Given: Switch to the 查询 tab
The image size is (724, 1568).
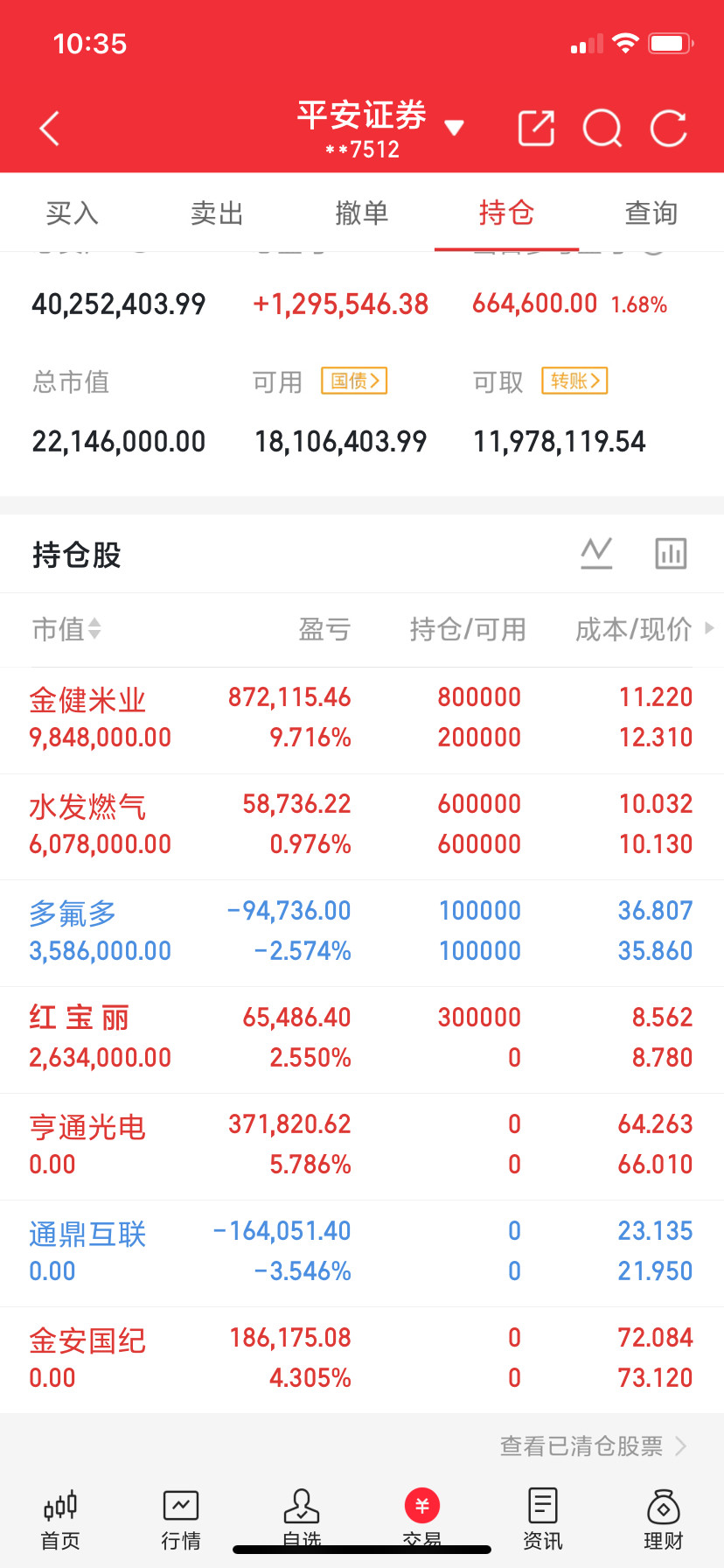Looking at the screenshot, I should (651, 213).
